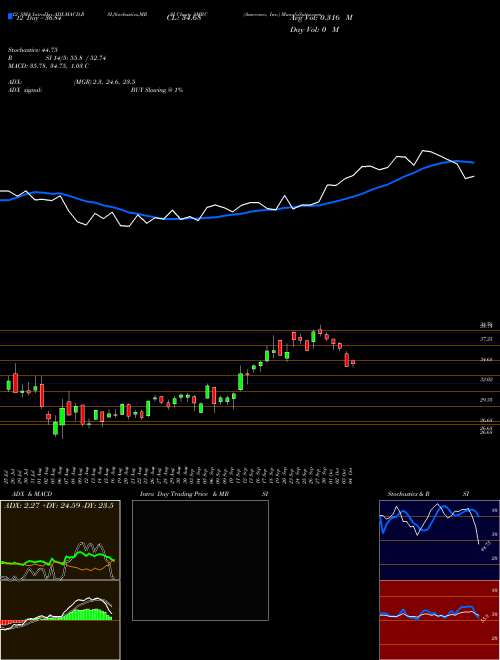The height and width of the screenshot is (660, 500).
Task: Click the blue moving average line
Action: pos(236,213)
